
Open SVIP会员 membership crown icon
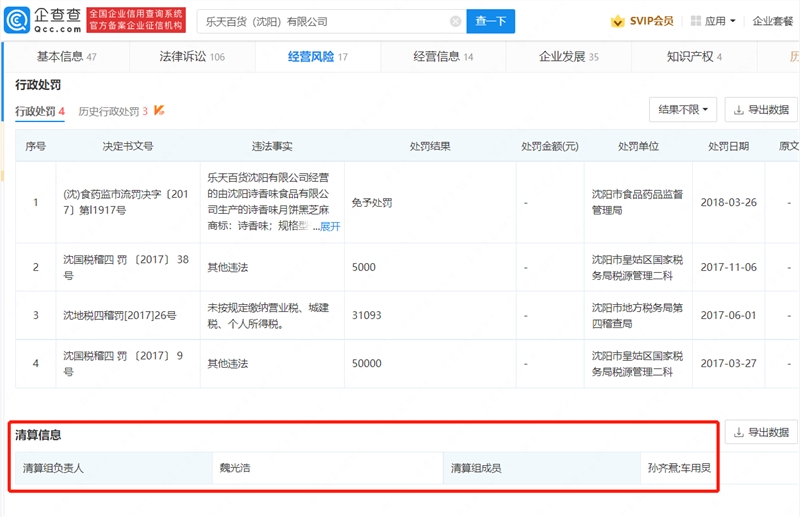tap(617, 21)
